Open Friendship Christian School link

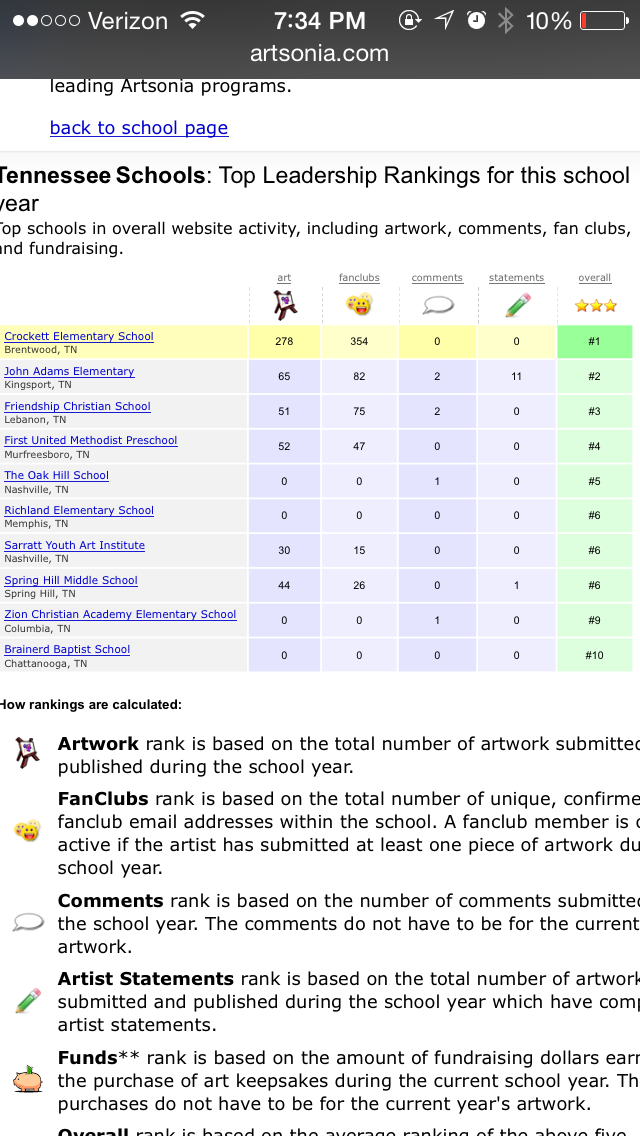pyautogui.click(x=78, y=406)
